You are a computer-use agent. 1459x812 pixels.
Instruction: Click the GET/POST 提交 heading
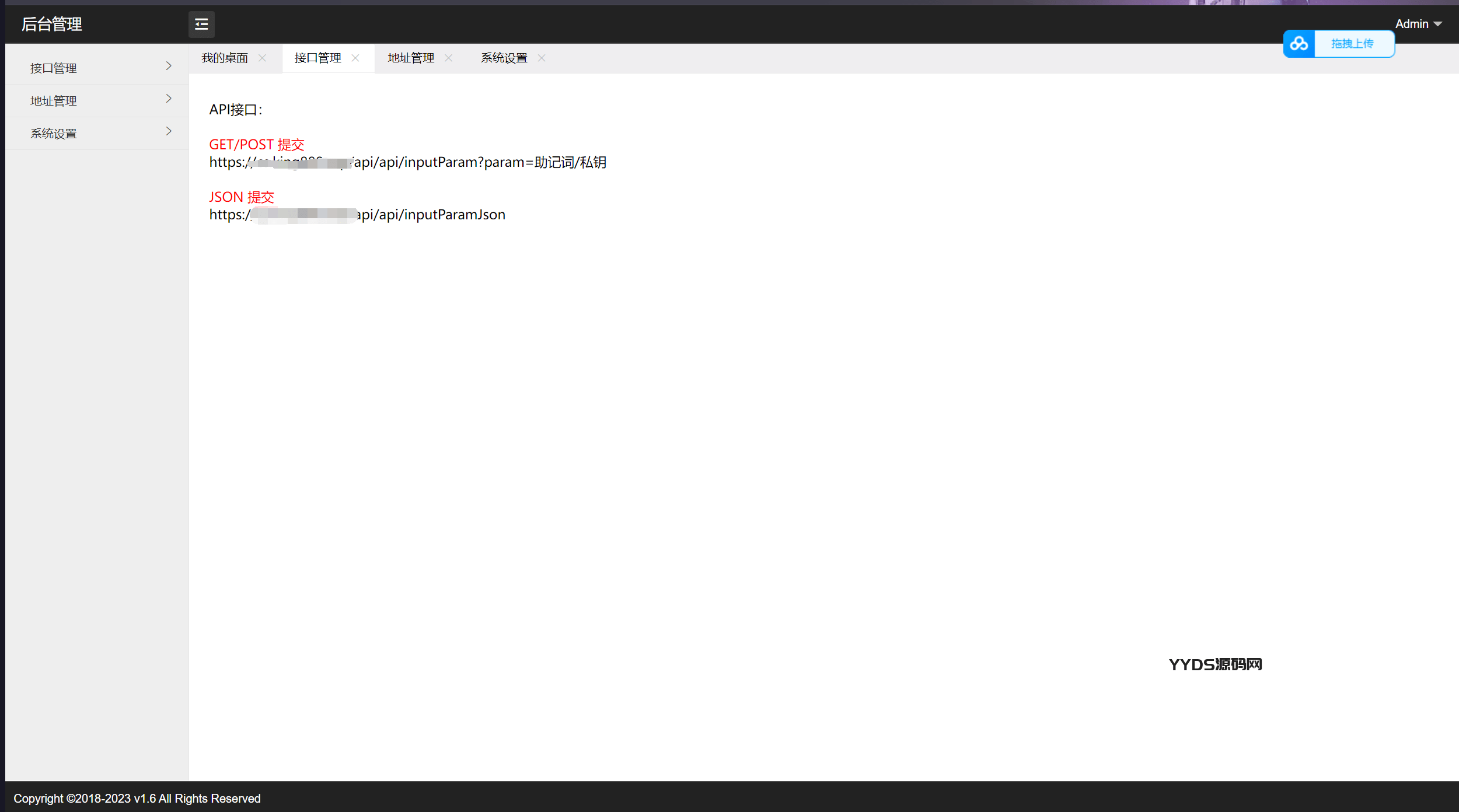pyautogui.click(x=257, y=145)
